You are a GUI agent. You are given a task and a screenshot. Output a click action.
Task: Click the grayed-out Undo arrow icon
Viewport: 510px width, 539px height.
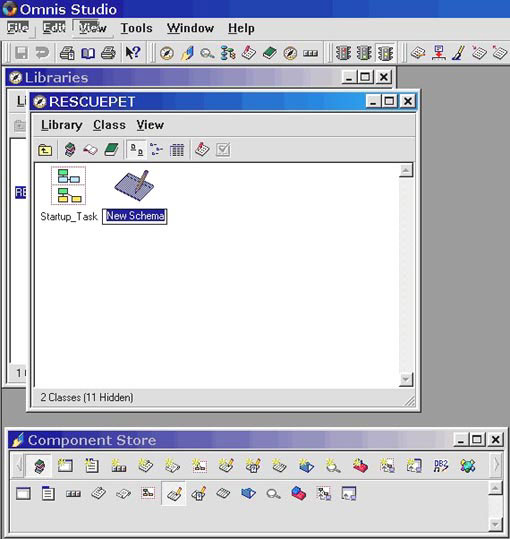pyautogui.click(x=42, y=53)
